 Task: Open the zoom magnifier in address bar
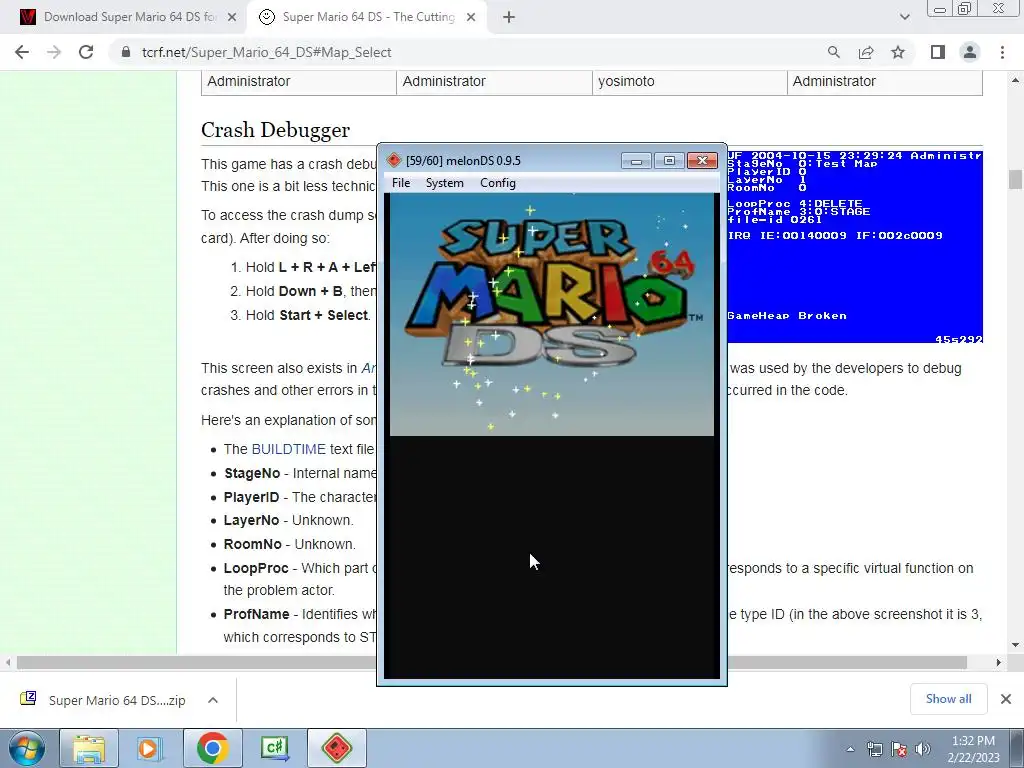[x=833, y=52]
